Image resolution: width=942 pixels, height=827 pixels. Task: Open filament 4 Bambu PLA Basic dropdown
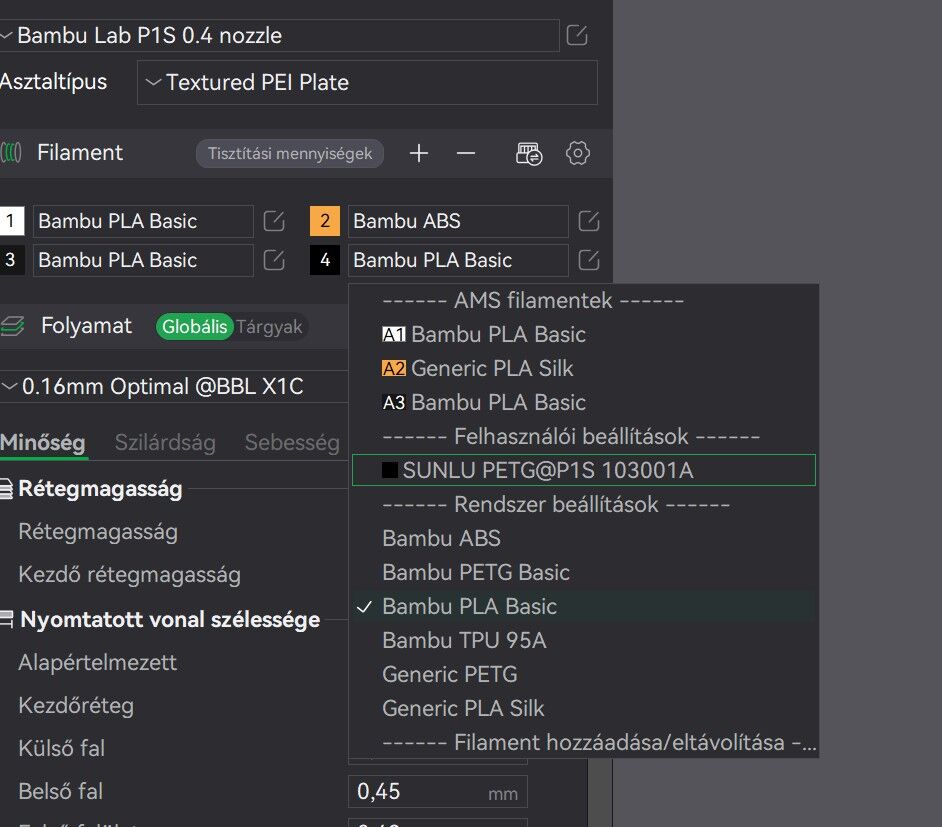pos(458,260)
